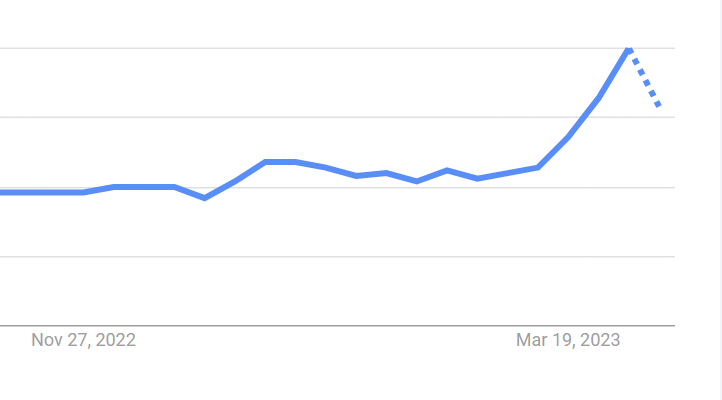
Task: Click the start of the mid-chart flat plateau
Action: [265, 162]
